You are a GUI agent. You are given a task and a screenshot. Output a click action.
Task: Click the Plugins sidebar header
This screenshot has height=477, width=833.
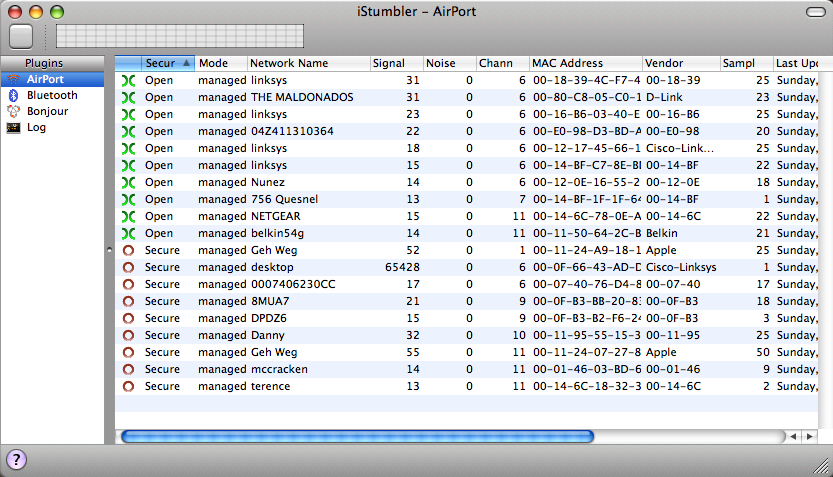click(52, 63)
